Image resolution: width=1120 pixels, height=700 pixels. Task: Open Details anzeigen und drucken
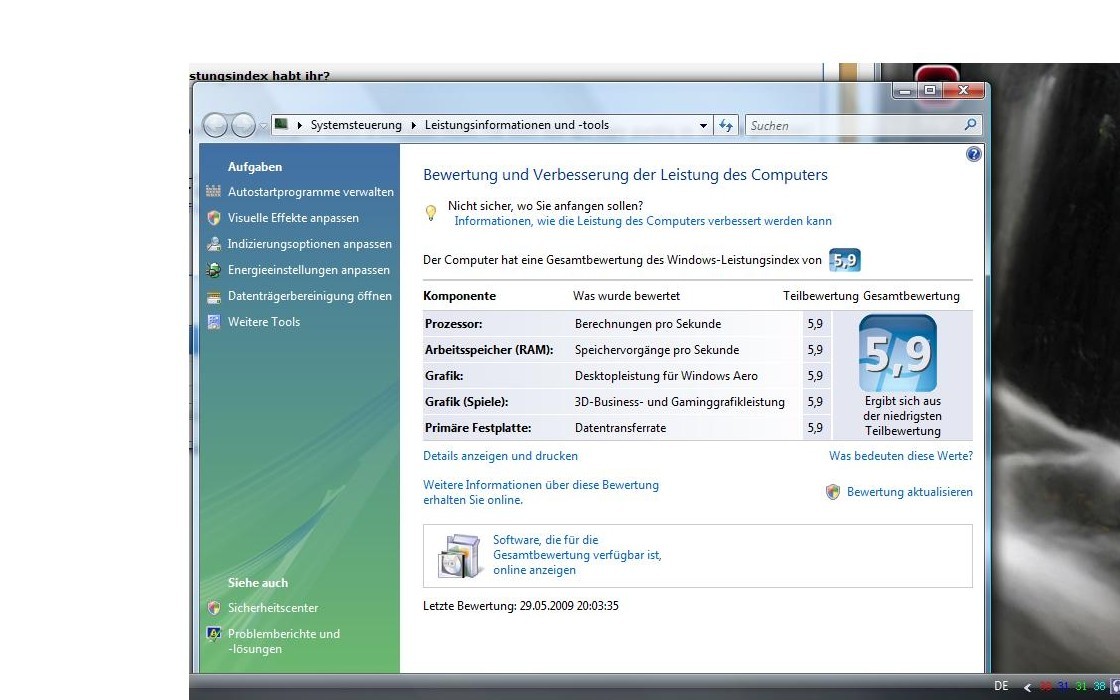click(501, 456)
